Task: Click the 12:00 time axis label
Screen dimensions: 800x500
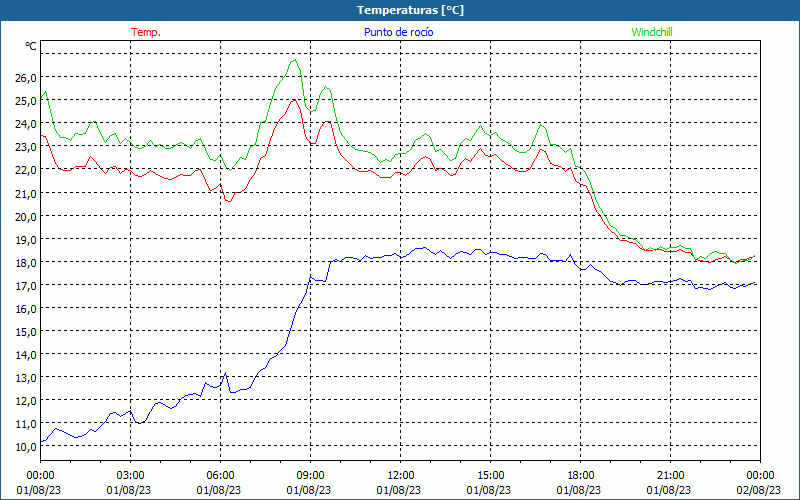Action: tap(401, 476)
